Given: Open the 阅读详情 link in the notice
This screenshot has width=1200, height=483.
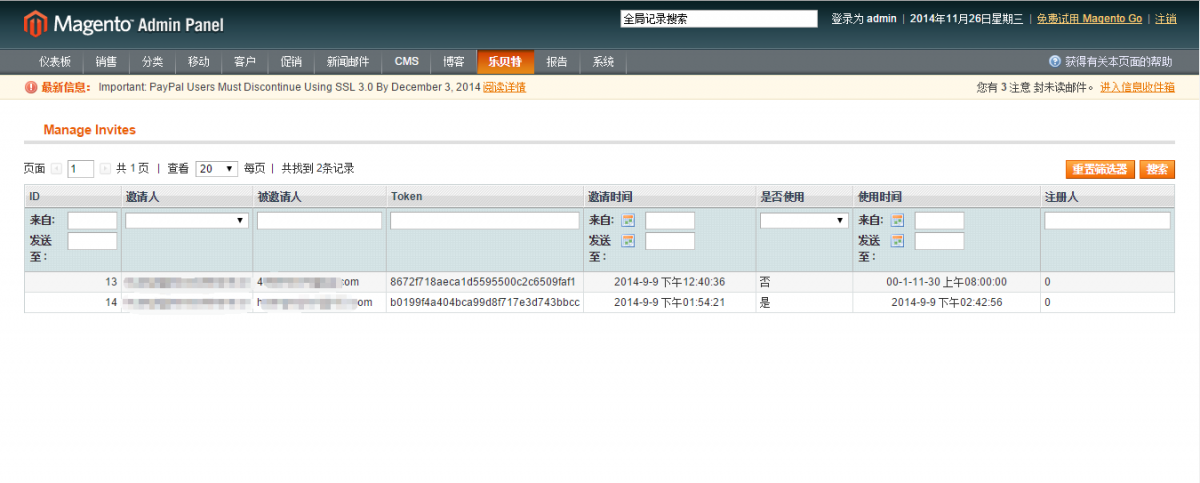Looking at the screenshot, I should [504, 88].
